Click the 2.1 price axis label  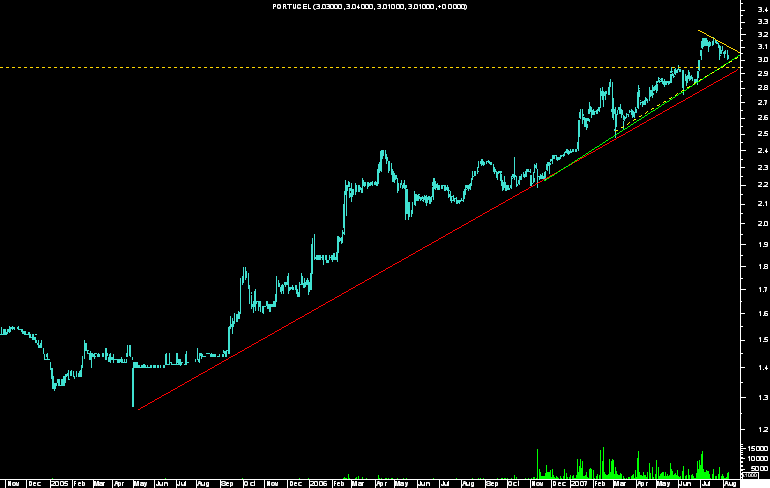[763, 204]
